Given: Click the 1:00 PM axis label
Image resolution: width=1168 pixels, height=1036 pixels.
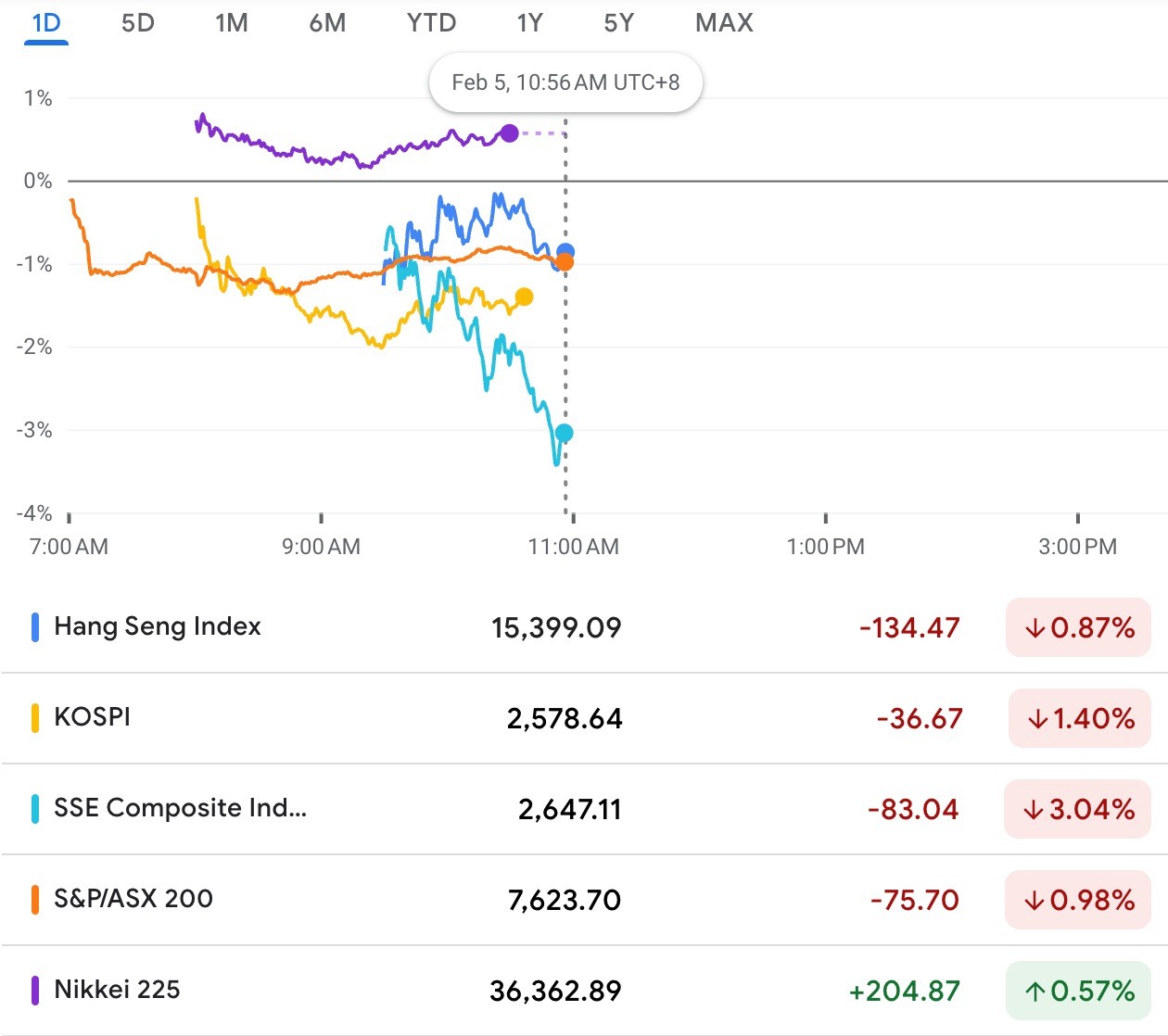Looking at the screenshot, I should [x=825, y=547].
